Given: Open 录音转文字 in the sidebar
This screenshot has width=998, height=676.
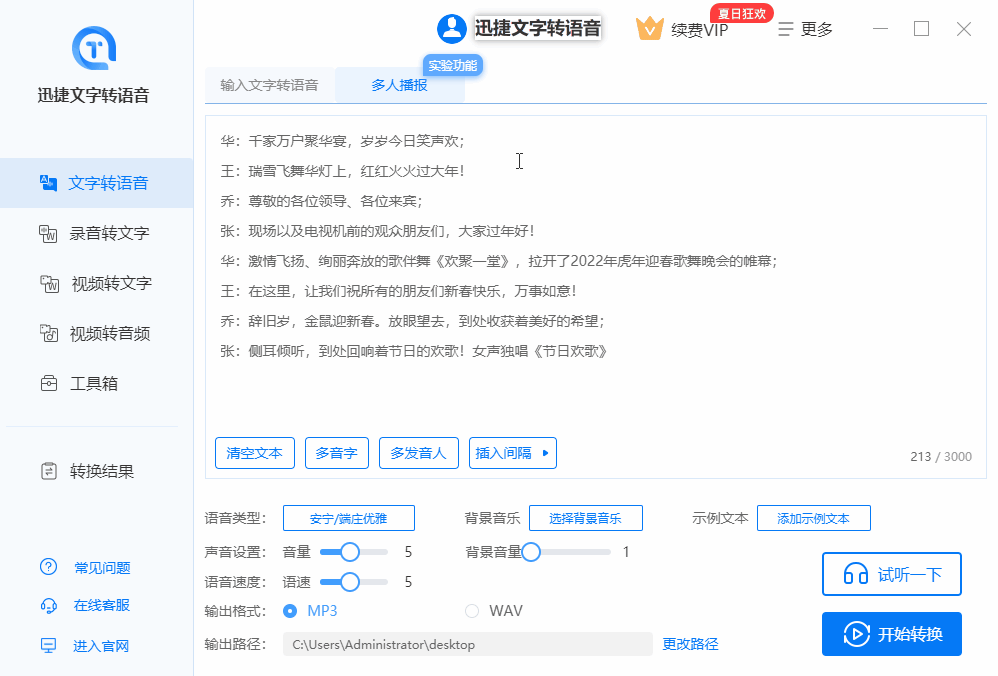Looking at the screenshot, I should tap(97, 234).
